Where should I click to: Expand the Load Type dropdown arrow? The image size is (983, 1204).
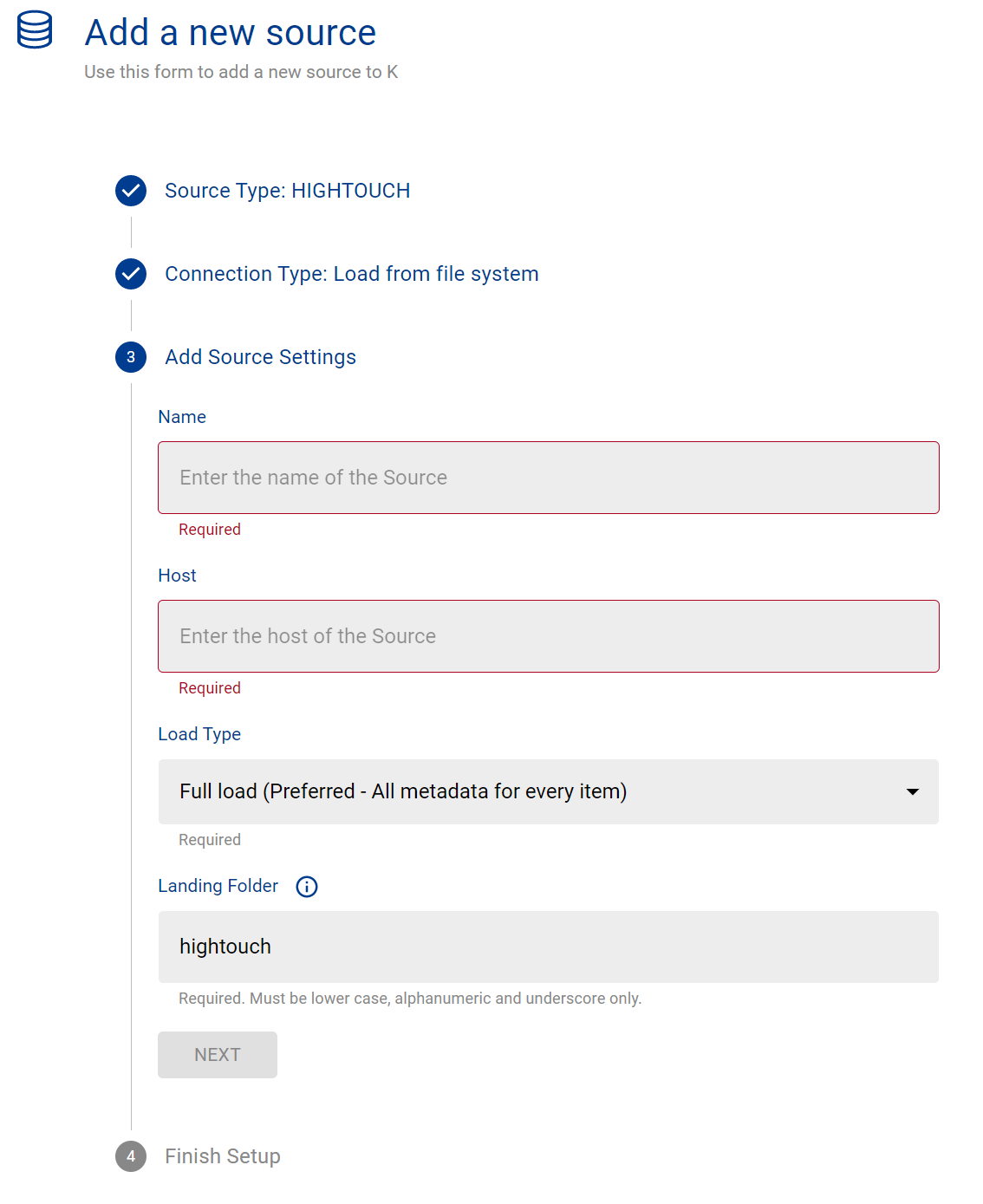point(912,792)
